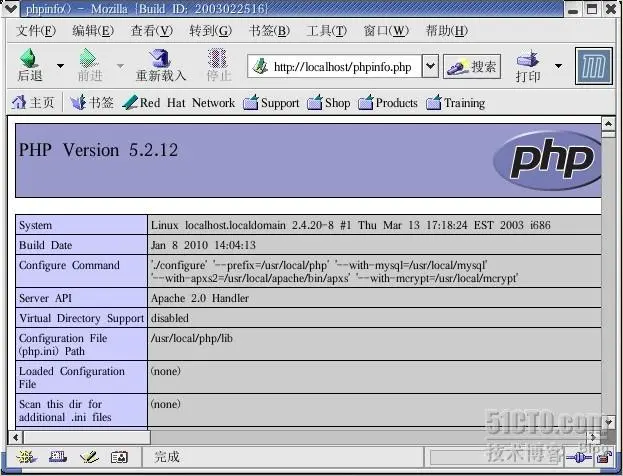Open the Support bookmark folder

[271, 103]
